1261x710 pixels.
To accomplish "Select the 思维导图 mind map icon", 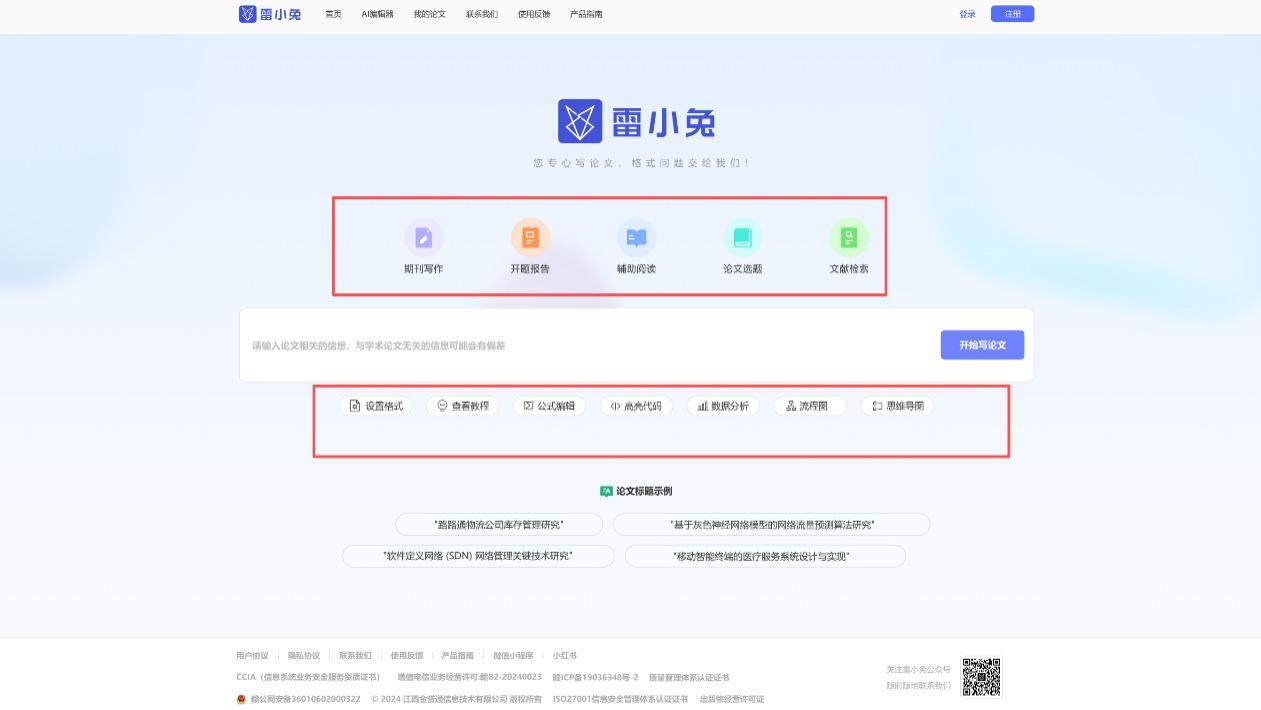I will pyautogui.click(x=897, y=406).
